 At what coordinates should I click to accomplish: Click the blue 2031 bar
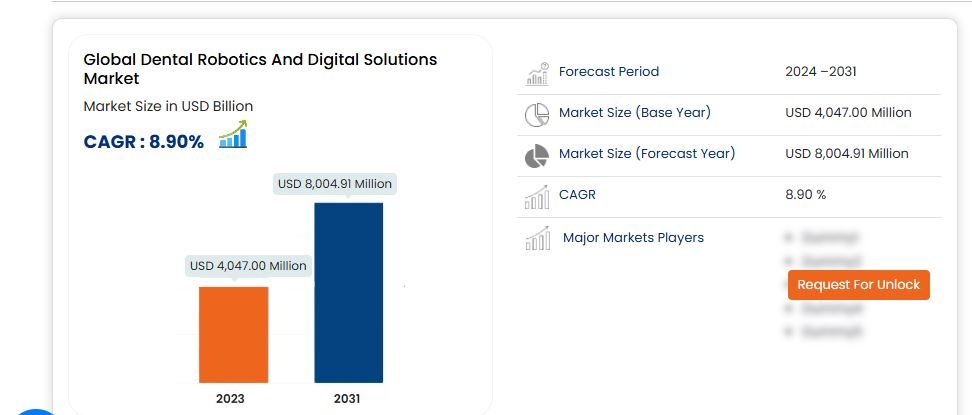(348, 292)
